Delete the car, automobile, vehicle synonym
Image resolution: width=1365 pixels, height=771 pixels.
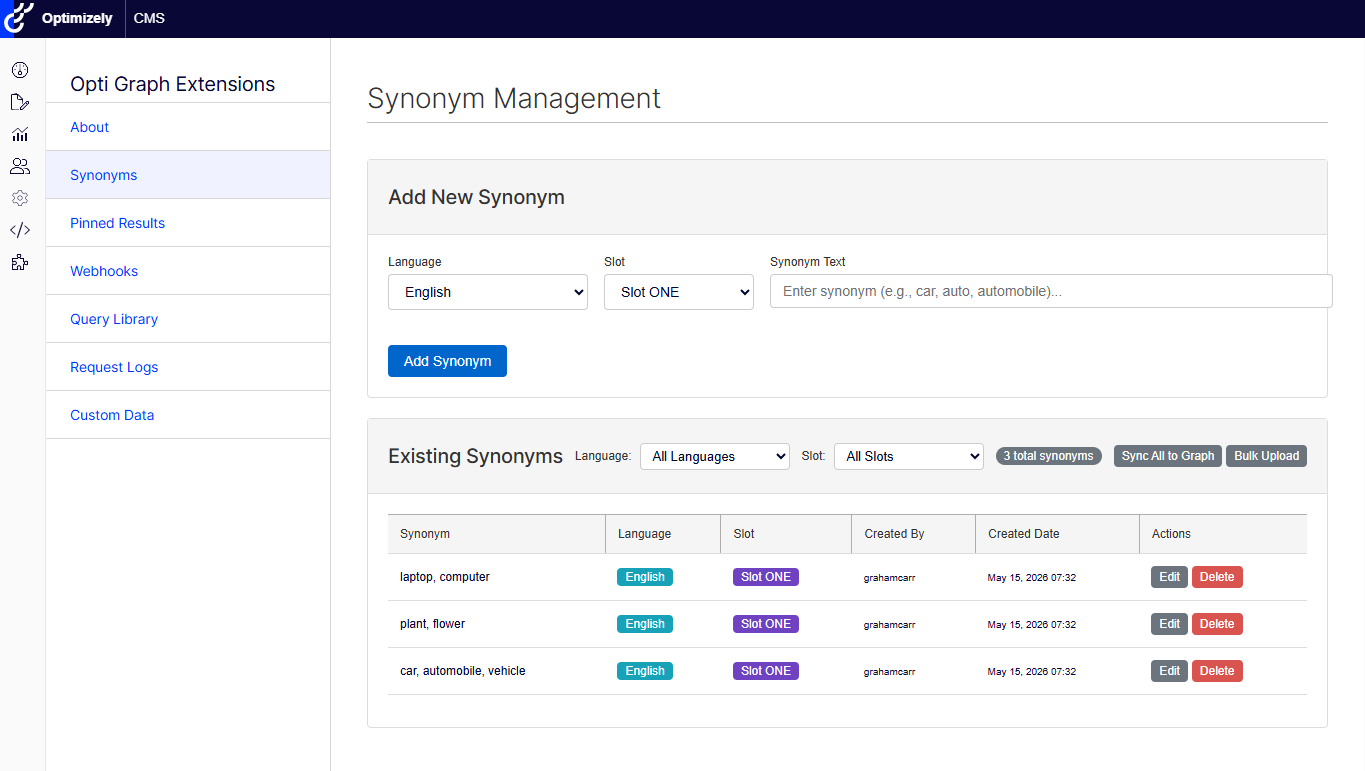[x=1217, y=671]
